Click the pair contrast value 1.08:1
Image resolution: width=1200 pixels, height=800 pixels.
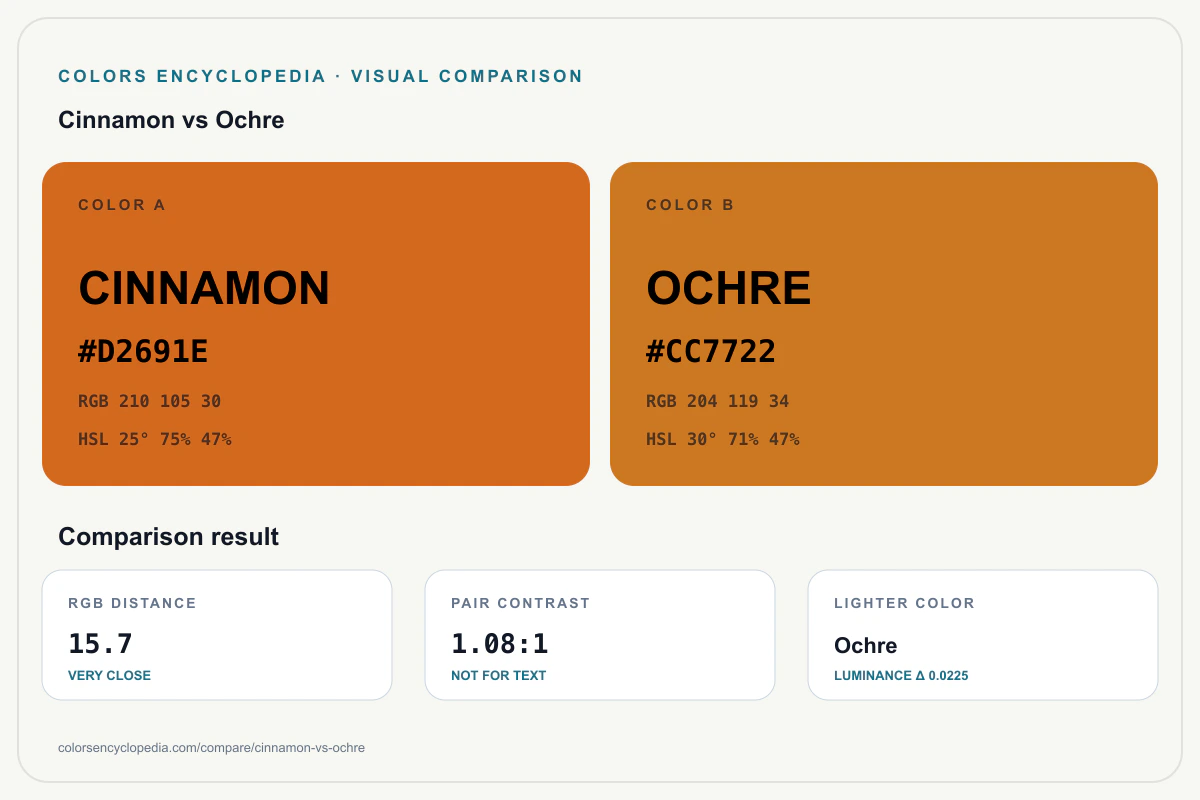500,644
